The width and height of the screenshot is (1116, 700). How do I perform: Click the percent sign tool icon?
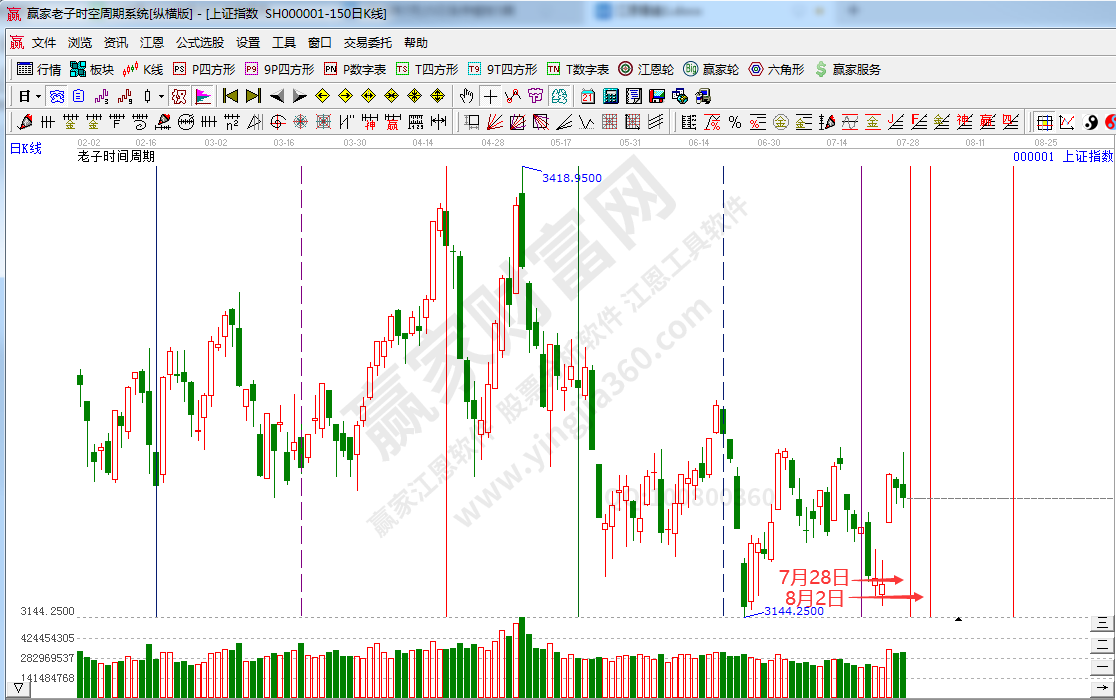[x=735, y=122]
